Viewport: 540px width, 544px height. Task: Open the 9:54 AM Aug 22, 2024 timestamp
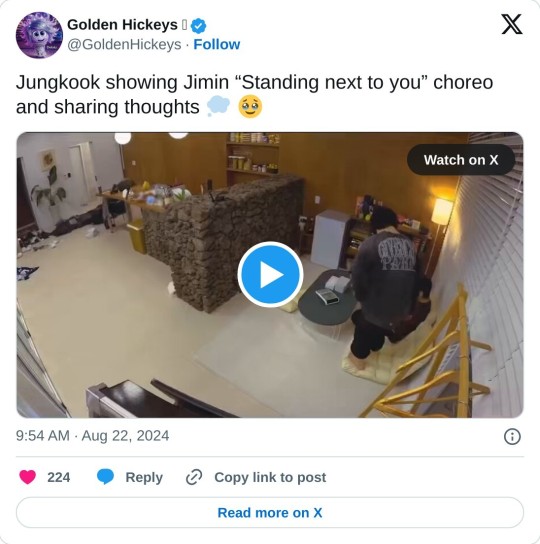point(92,436)
